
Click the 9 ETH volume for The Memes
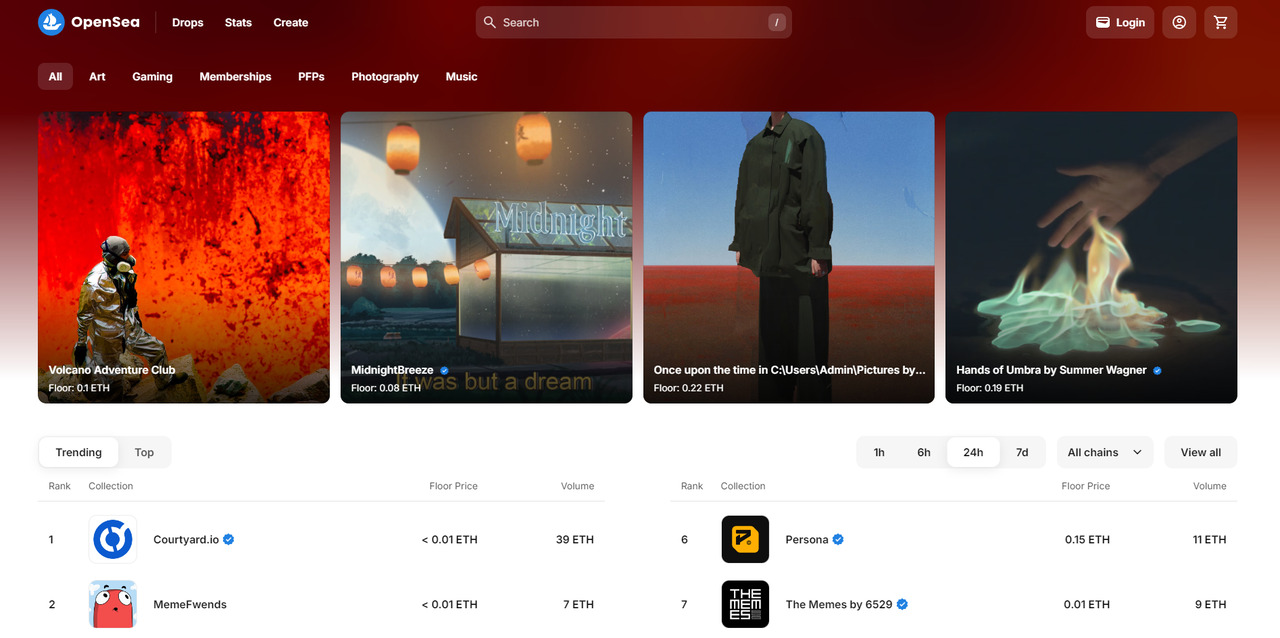pyautogui.click(x=1211, y=604)
